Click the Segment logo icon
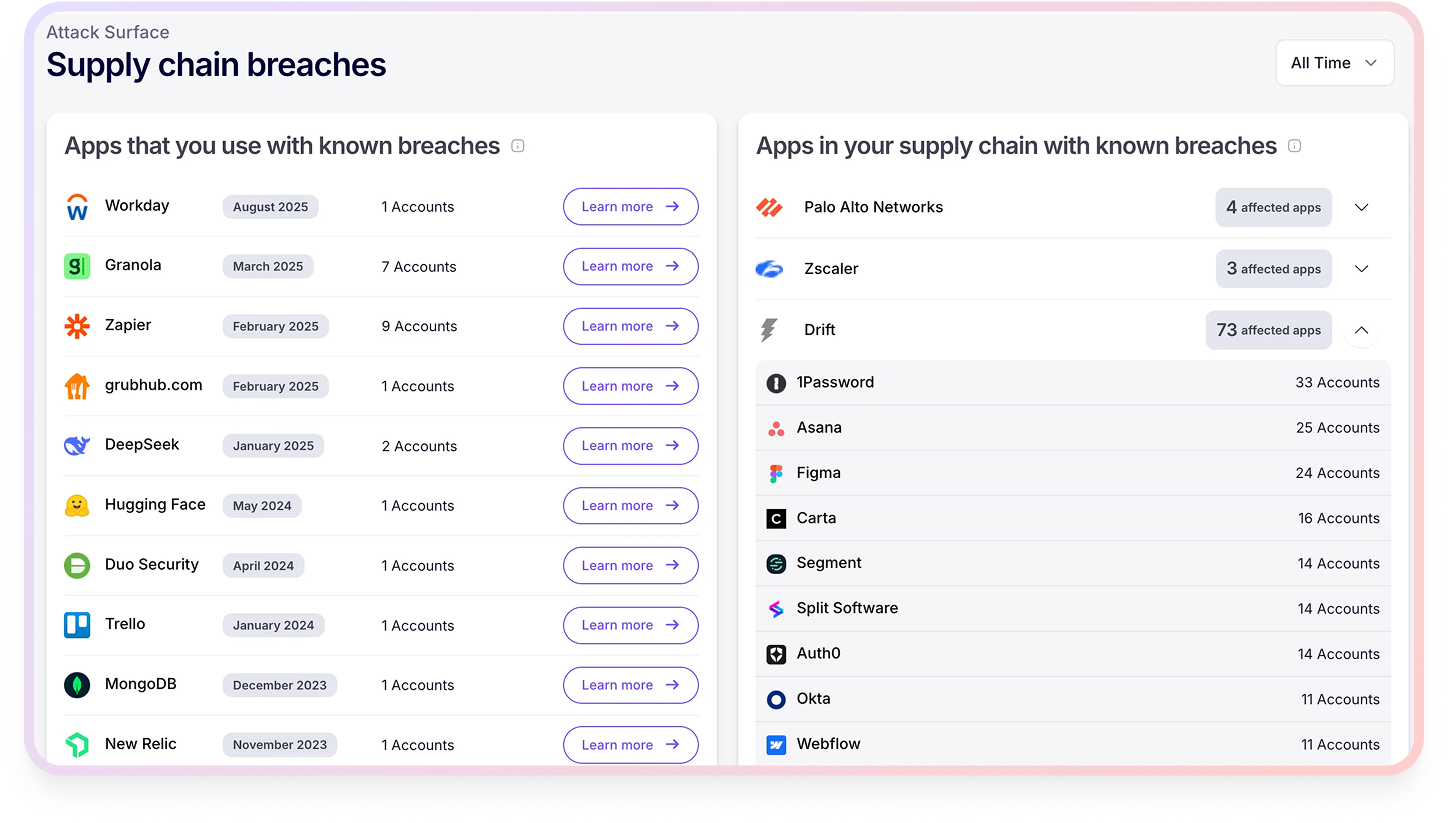Viewport: 1448px width, 823px height. pyautogui.click(x=776, y=564)
